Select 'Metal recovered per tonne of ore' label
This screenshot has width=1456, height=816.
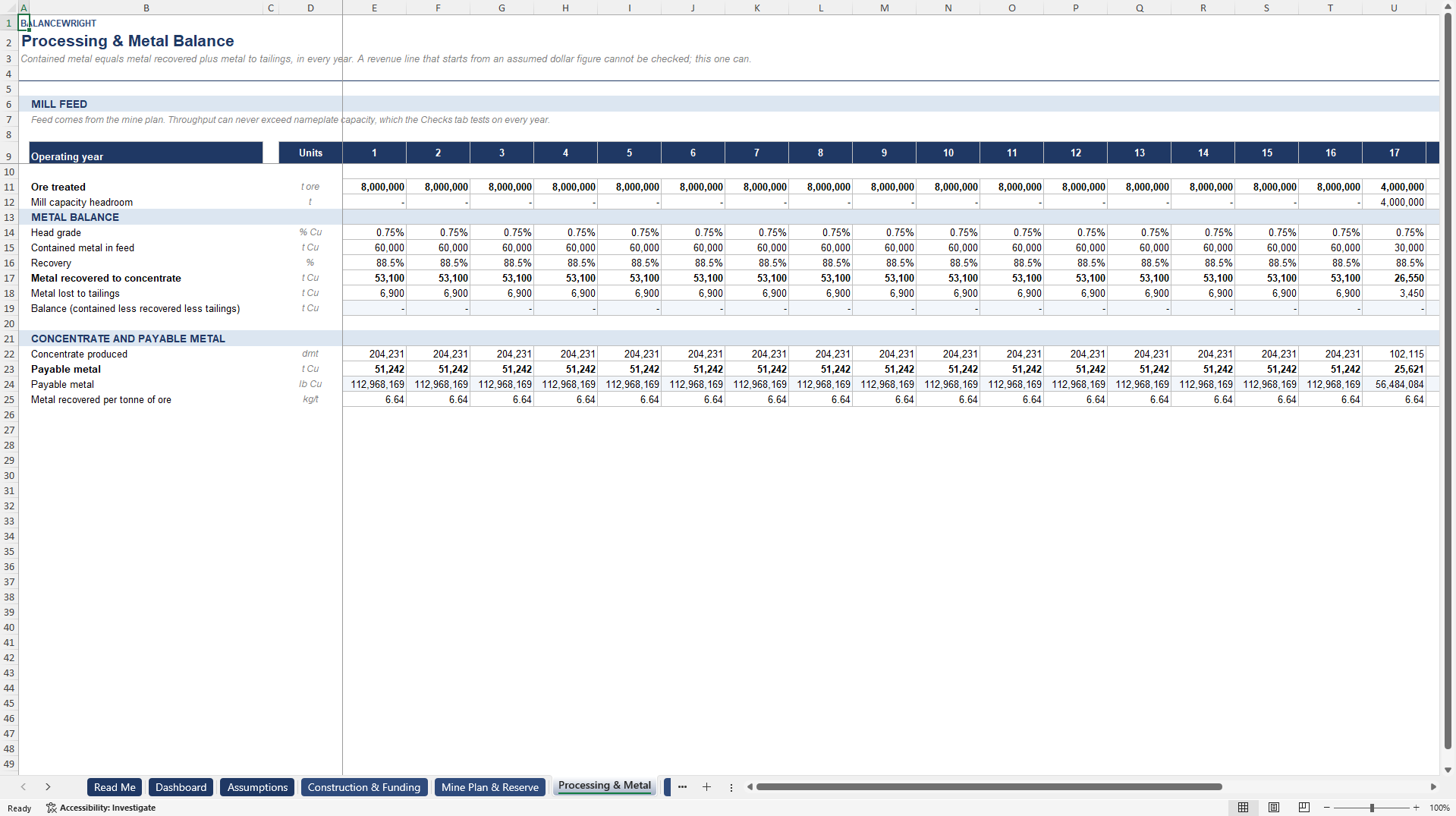[x=101, y=399]
